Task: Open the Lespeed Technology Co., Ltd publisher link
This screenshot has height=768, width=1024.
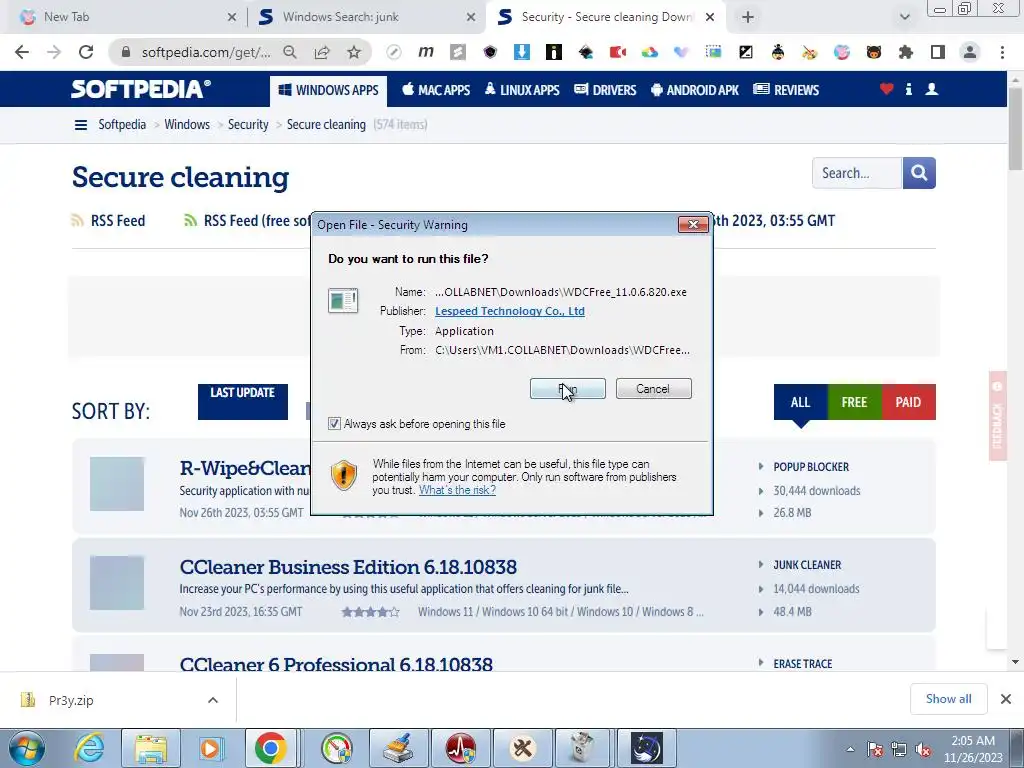Action: [x=509, y=311]
